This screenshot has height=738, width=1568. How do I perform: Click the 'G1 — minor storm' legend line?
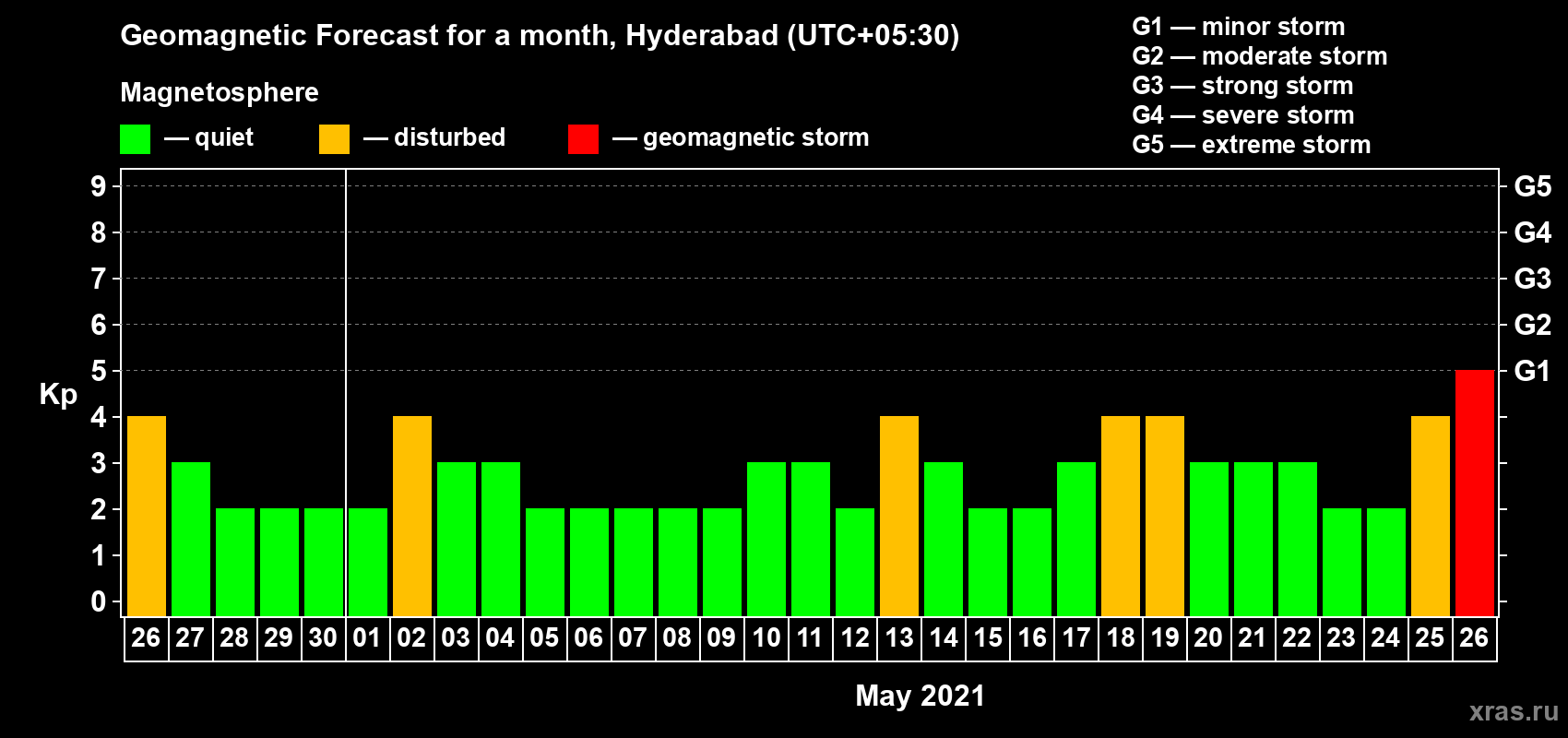coord(1239,27)
